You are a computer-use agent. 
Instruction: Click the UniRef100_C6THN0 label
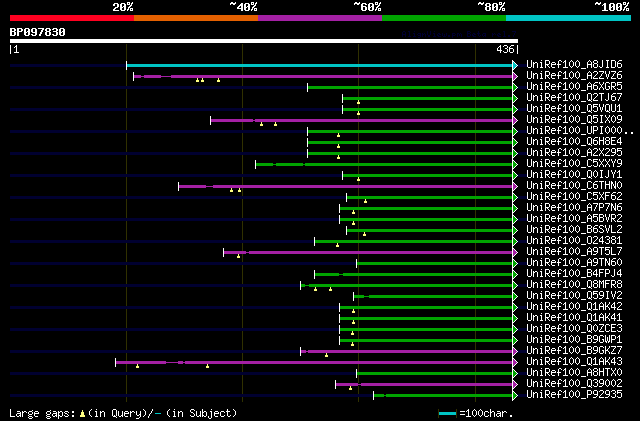574,186
